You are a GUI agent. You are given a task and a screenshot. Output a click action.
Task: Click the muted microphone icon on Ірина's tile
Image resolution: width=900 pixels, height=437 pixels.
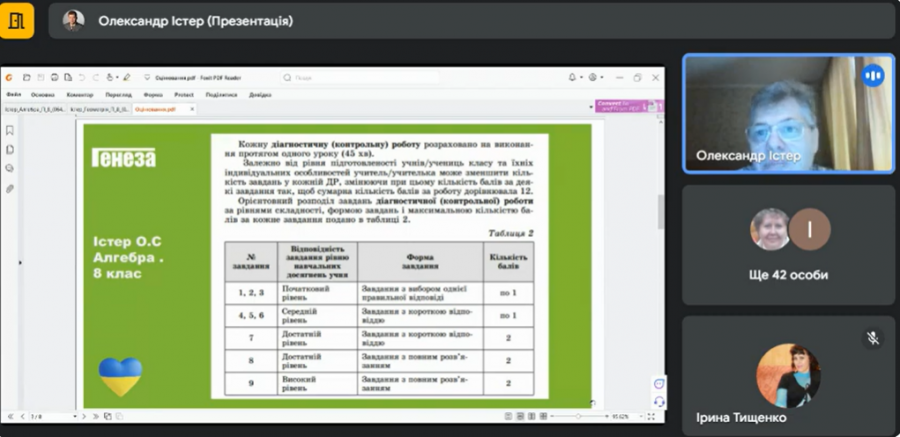click(872, 338)
